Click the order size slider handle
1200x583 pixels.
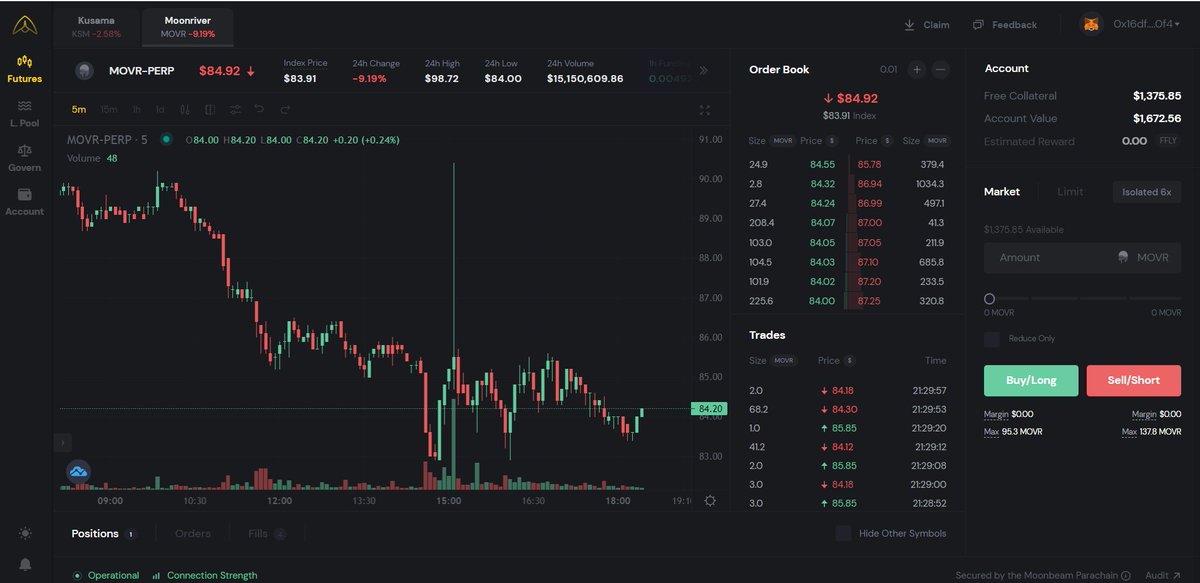coord(989,298)
